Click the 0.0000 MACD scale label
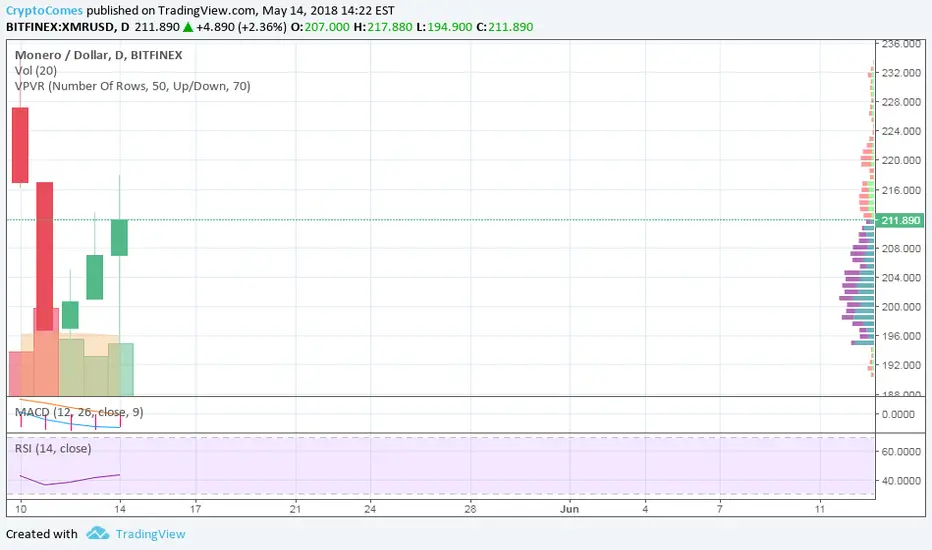This screenshot has height=550, width=932. click(x=899, y=414)
